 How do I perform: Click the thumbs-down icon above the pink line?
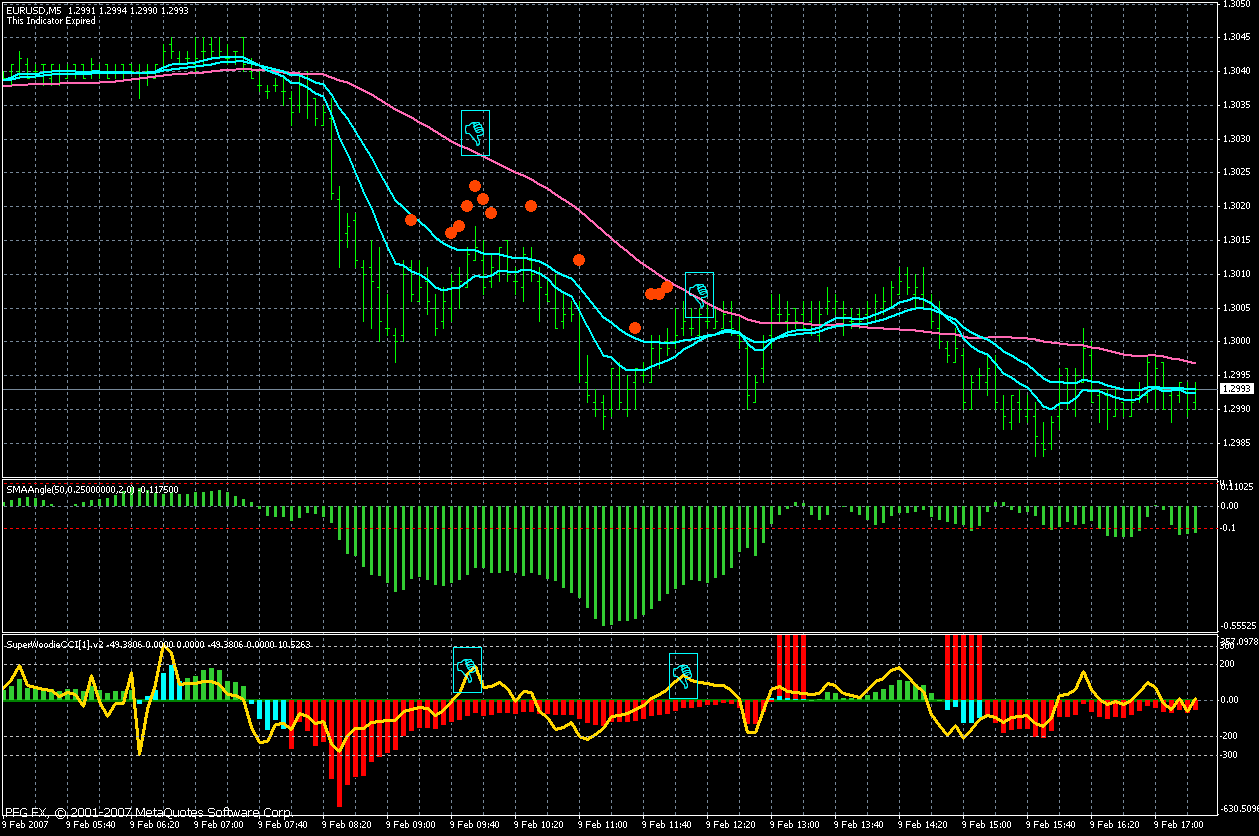click(x=475, y=132)
